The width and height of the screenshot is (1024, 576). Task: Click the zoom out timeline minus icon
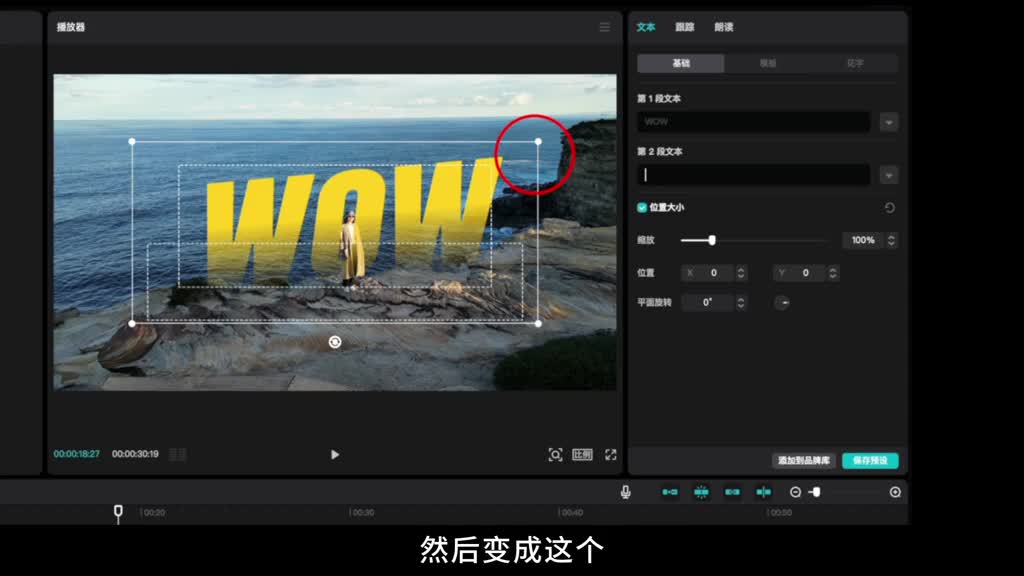pyautogui.click(x=796, y=492)
